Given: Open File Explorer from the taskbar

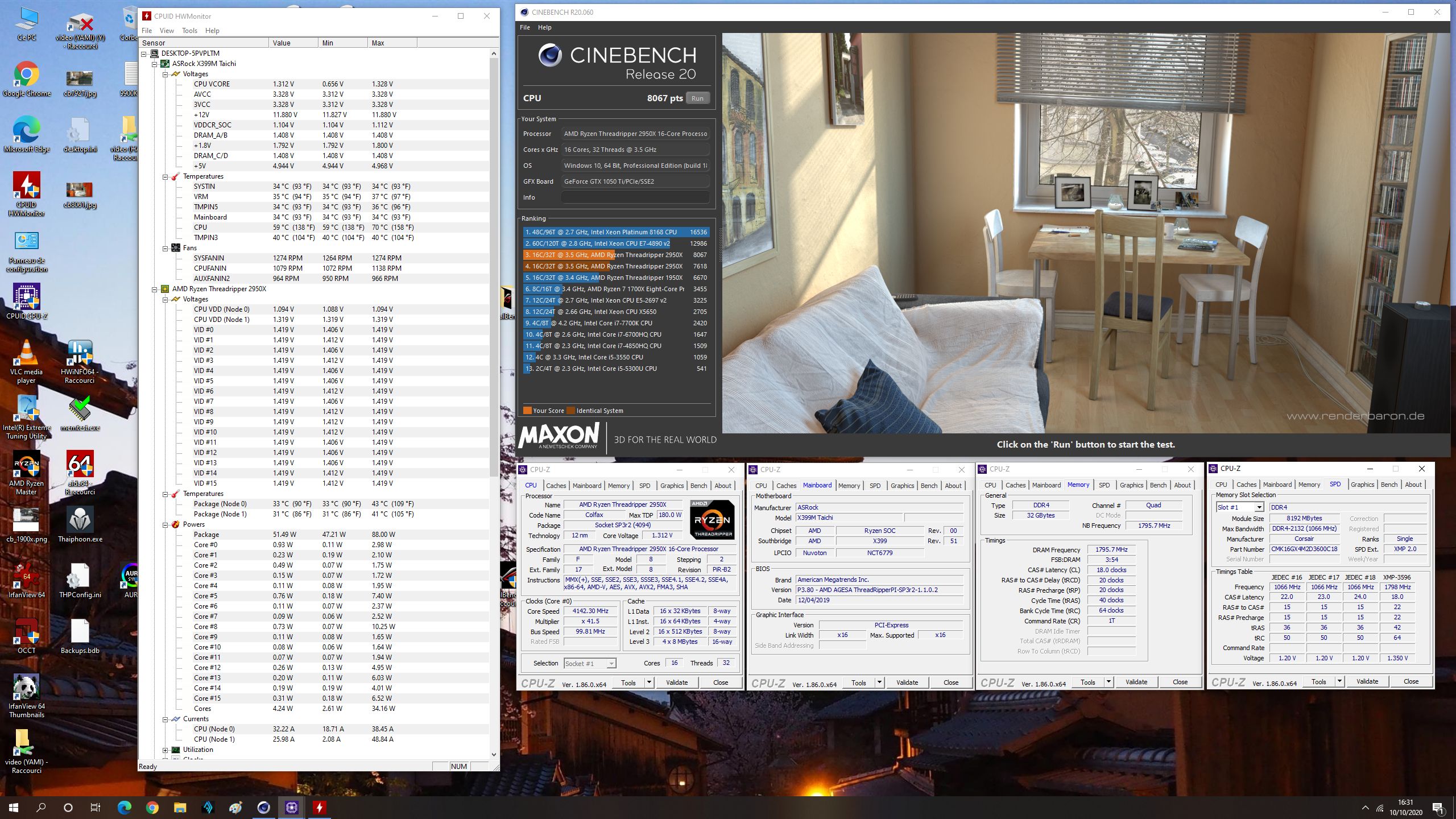Looking at the screenshot, I should 180,807.
